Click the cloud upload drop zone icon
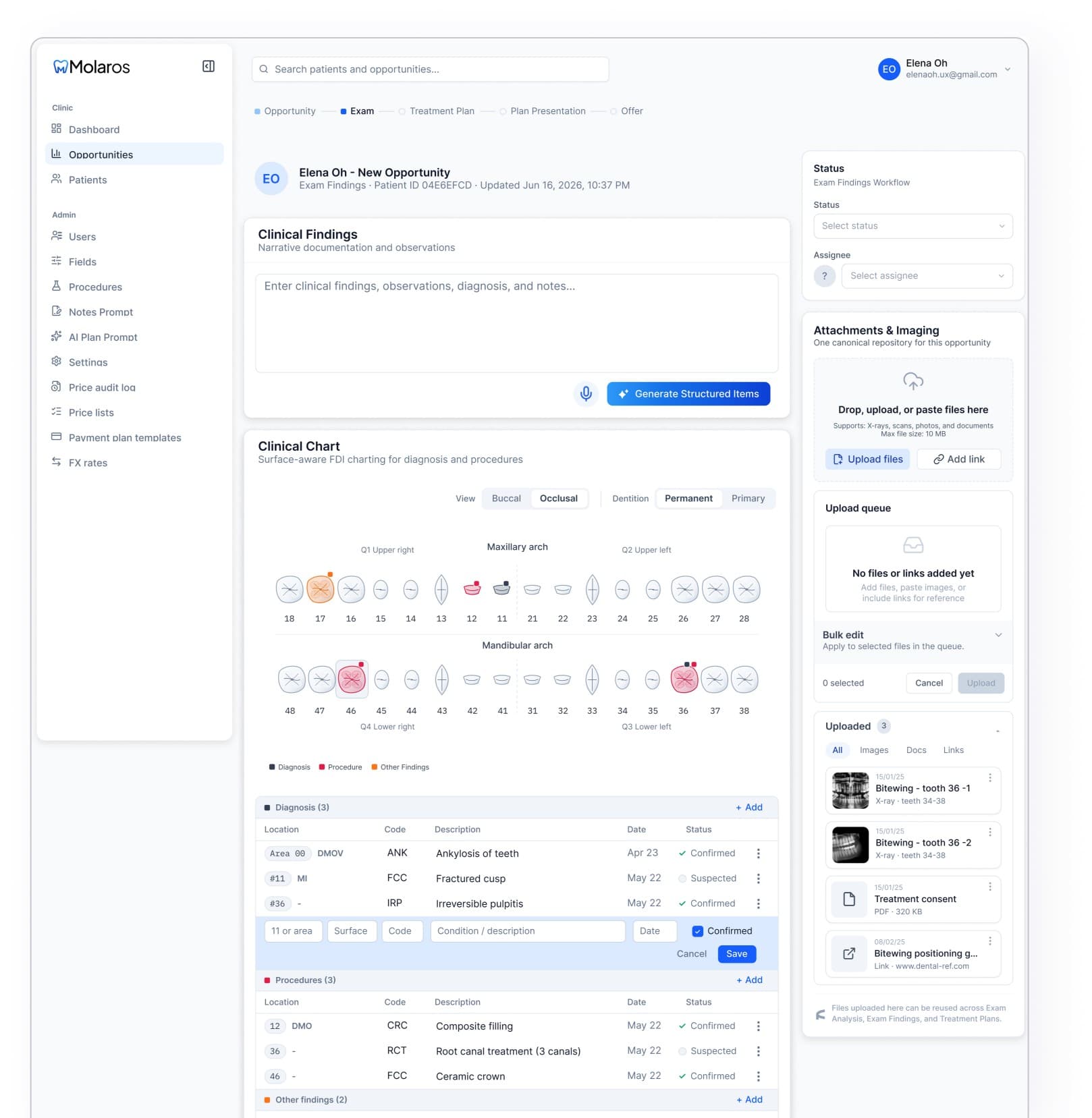The height and width of the screenshot is (1118, 1092). (912, 381)
